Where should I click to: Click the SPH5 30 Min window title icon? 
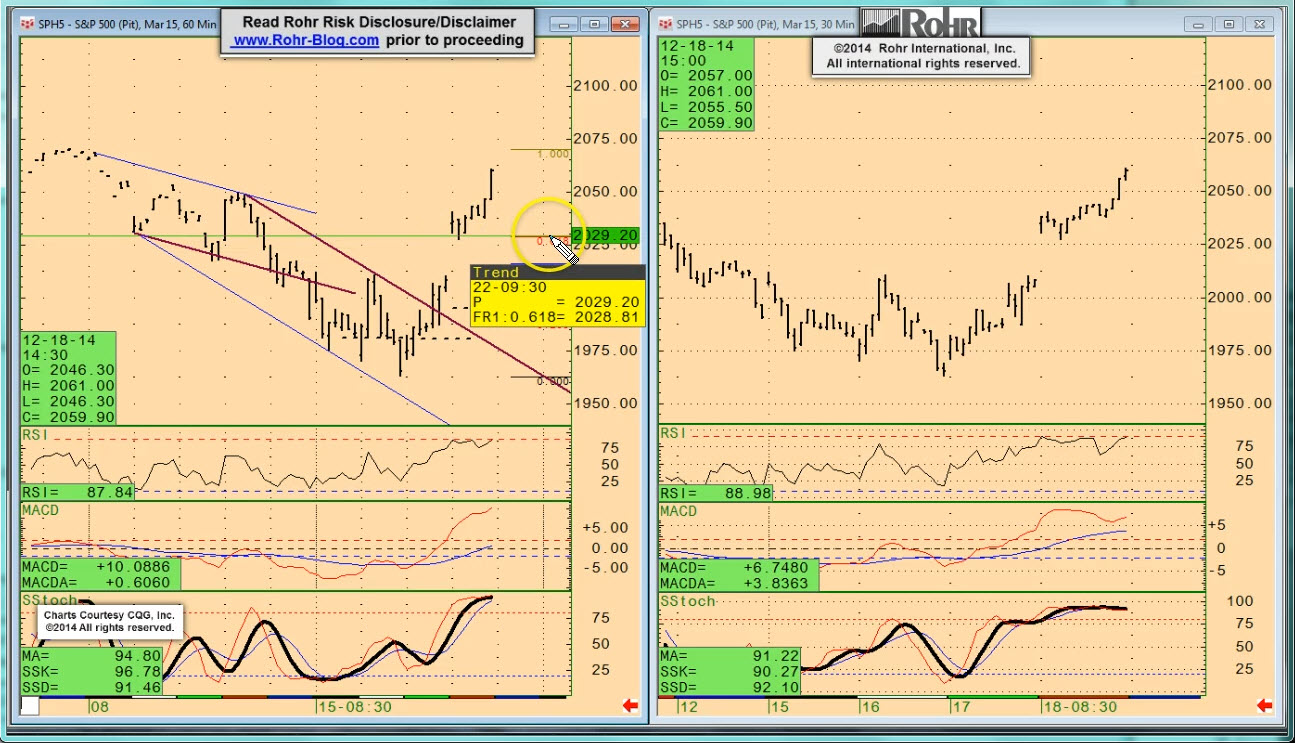tap(666, 24)
